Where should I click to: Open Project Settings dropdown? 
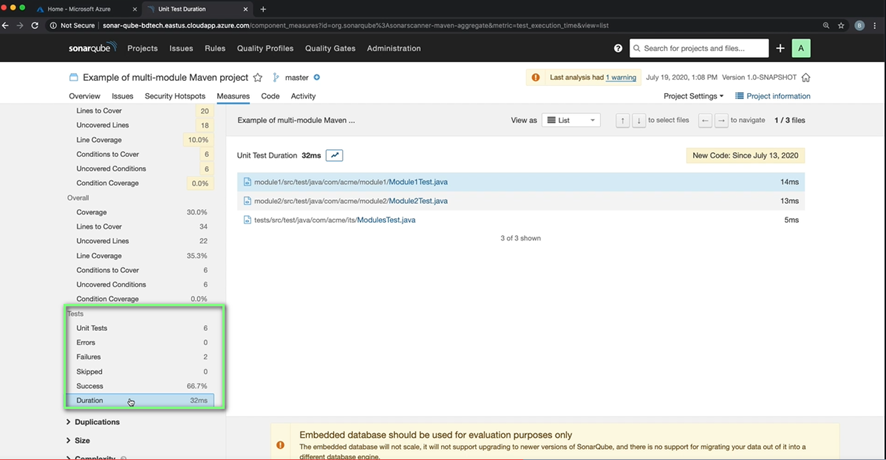(x=693, y=96)
